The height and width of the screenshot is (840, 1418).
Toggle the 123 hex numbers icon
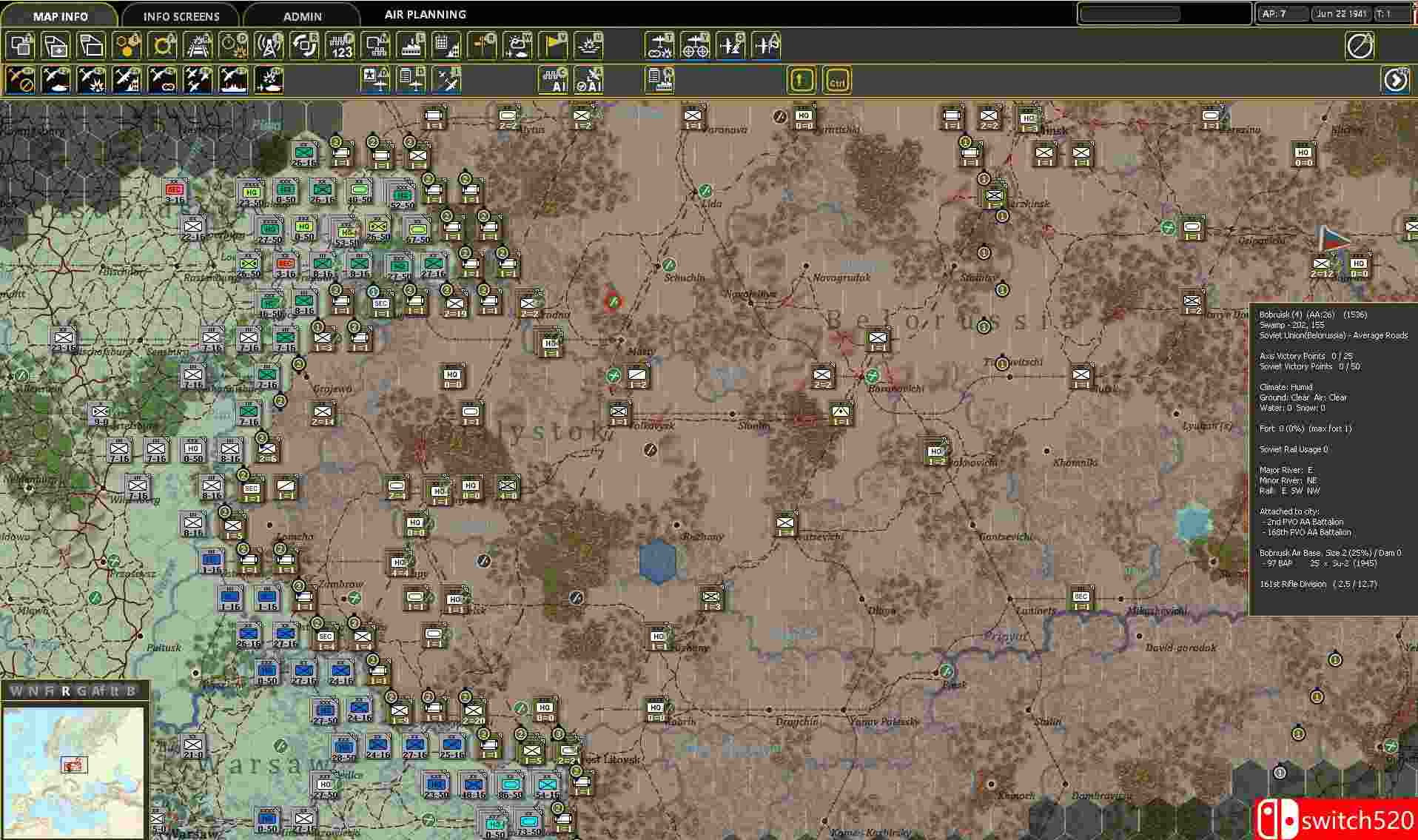click(340, 46)
